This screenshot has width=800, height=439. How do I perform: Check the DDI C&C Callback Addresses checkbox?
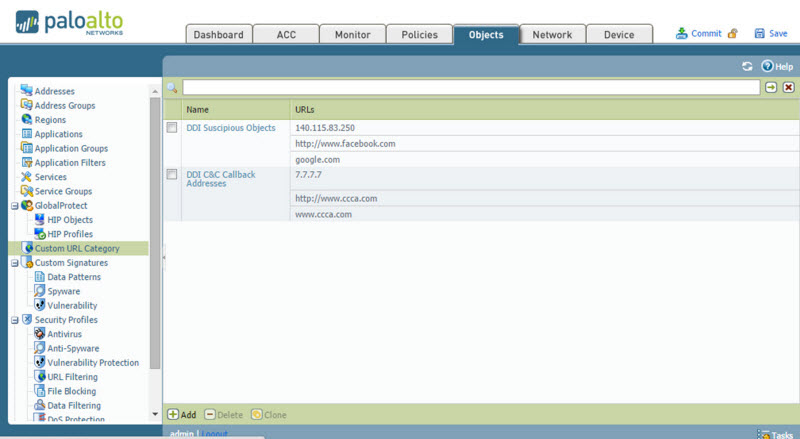tap(172, 175)
